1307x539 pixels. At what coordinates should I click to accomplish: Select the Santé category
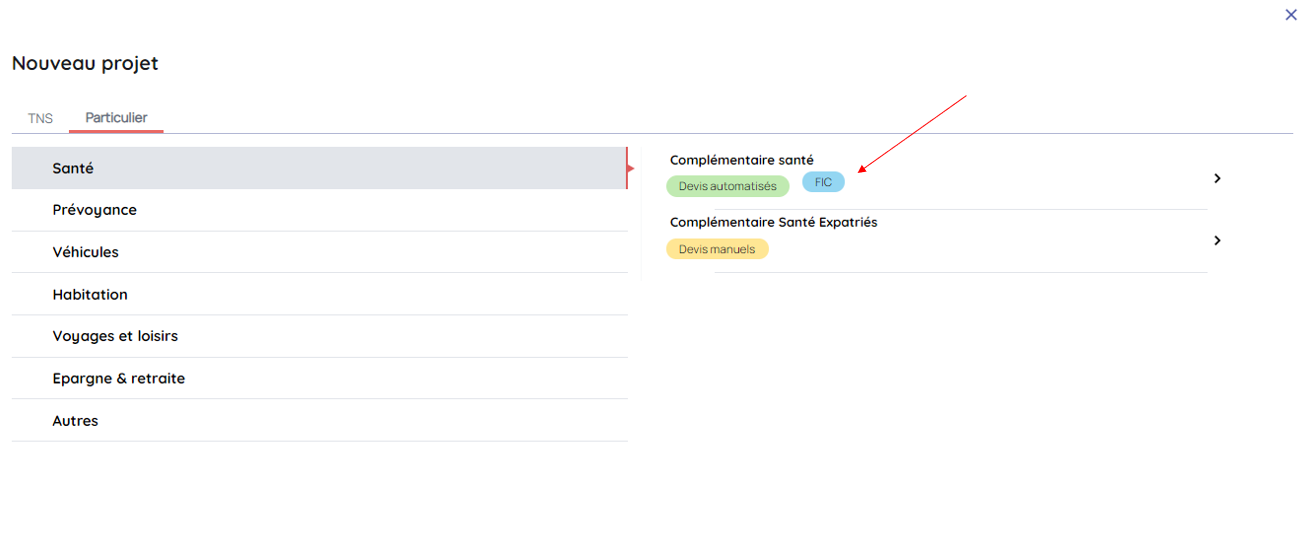click(x=73, y=168)
